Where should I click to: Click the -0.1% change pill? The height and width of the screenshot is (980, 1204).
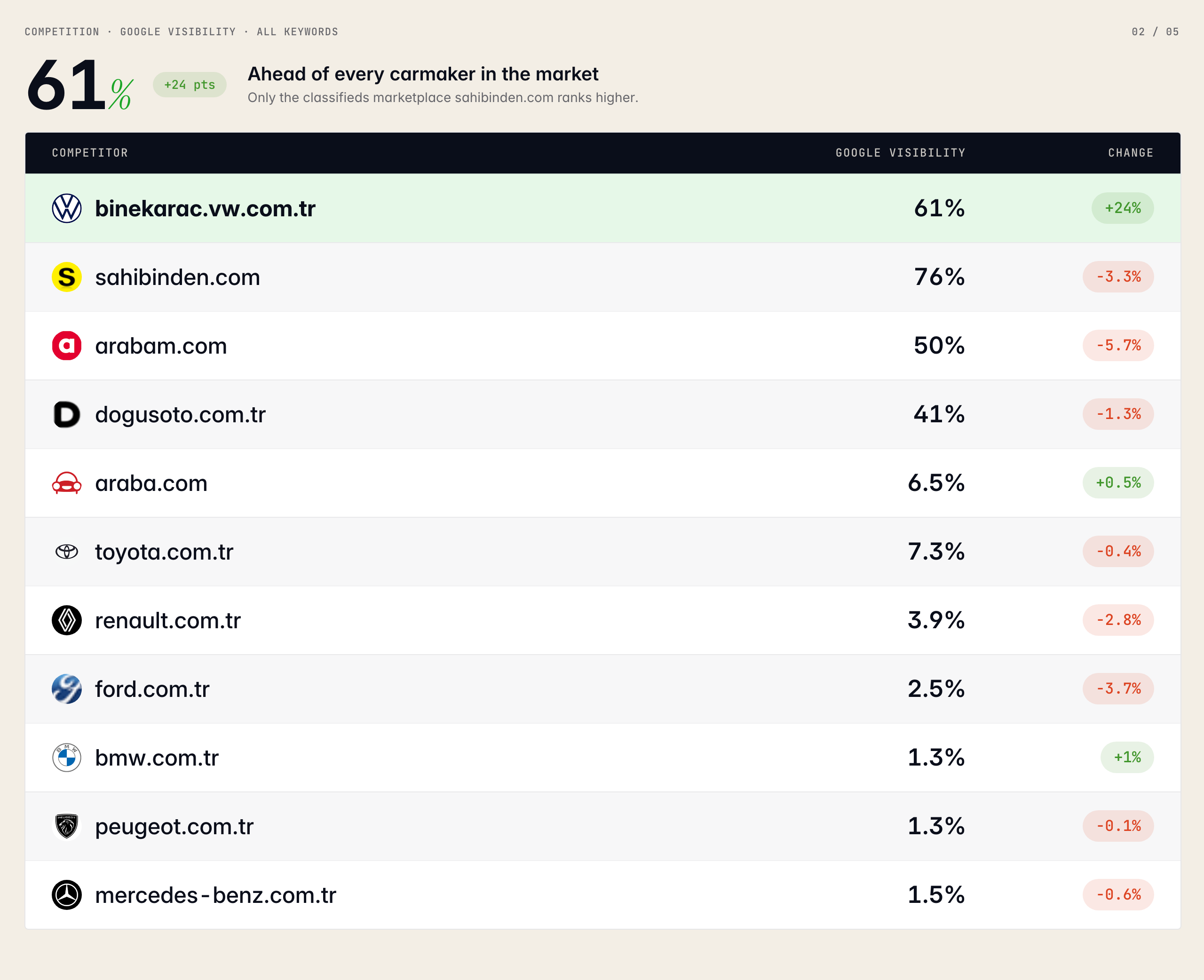1118,826
